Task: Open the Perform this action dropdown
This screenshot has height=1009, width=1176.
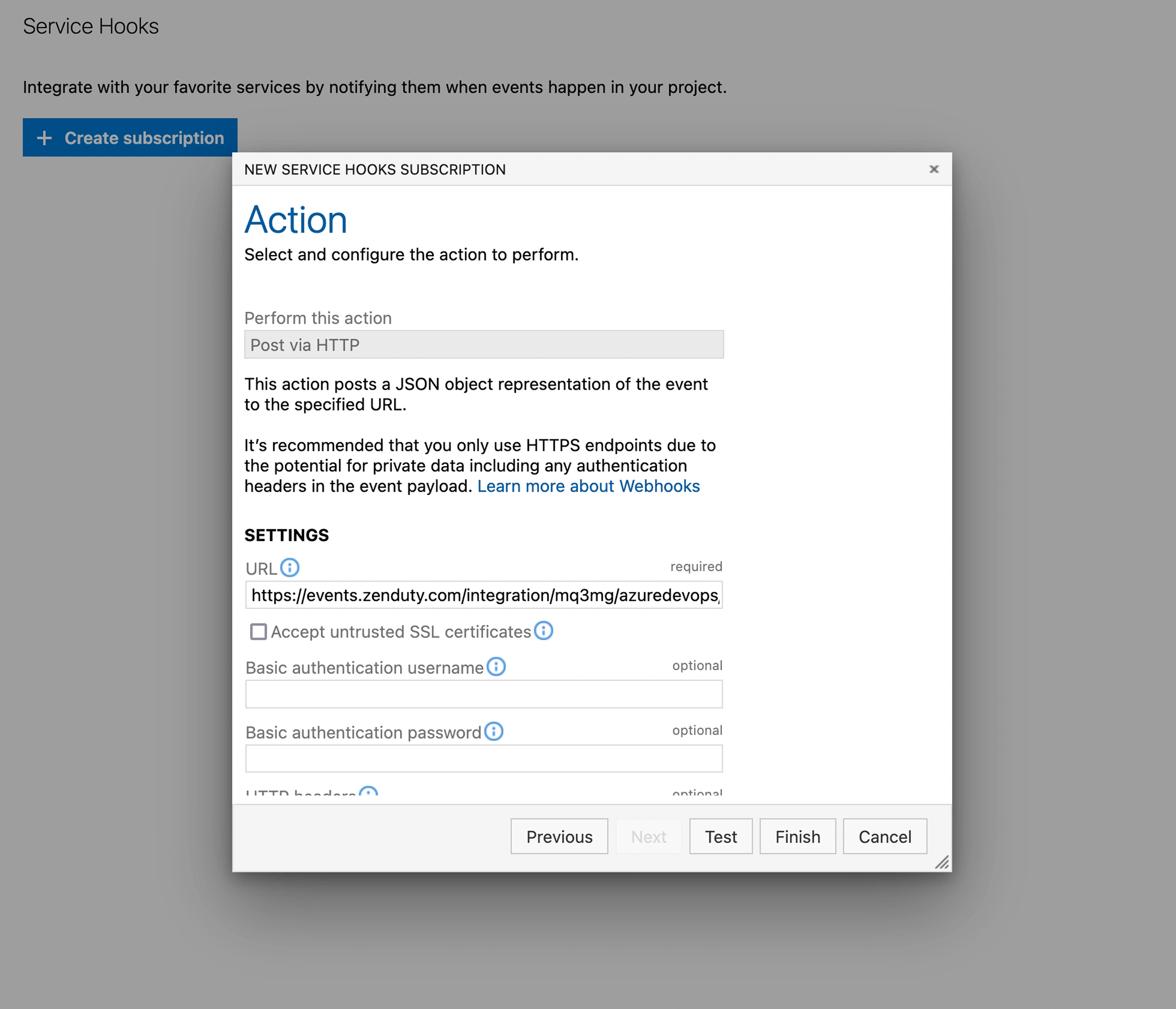Action: coord(484,344)
